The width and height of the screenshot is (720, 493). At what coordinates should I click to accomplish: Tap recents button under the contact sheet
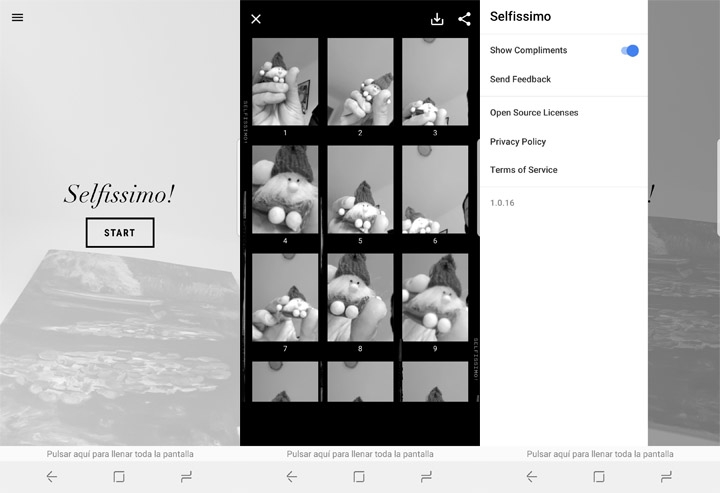tap(427, 477)
